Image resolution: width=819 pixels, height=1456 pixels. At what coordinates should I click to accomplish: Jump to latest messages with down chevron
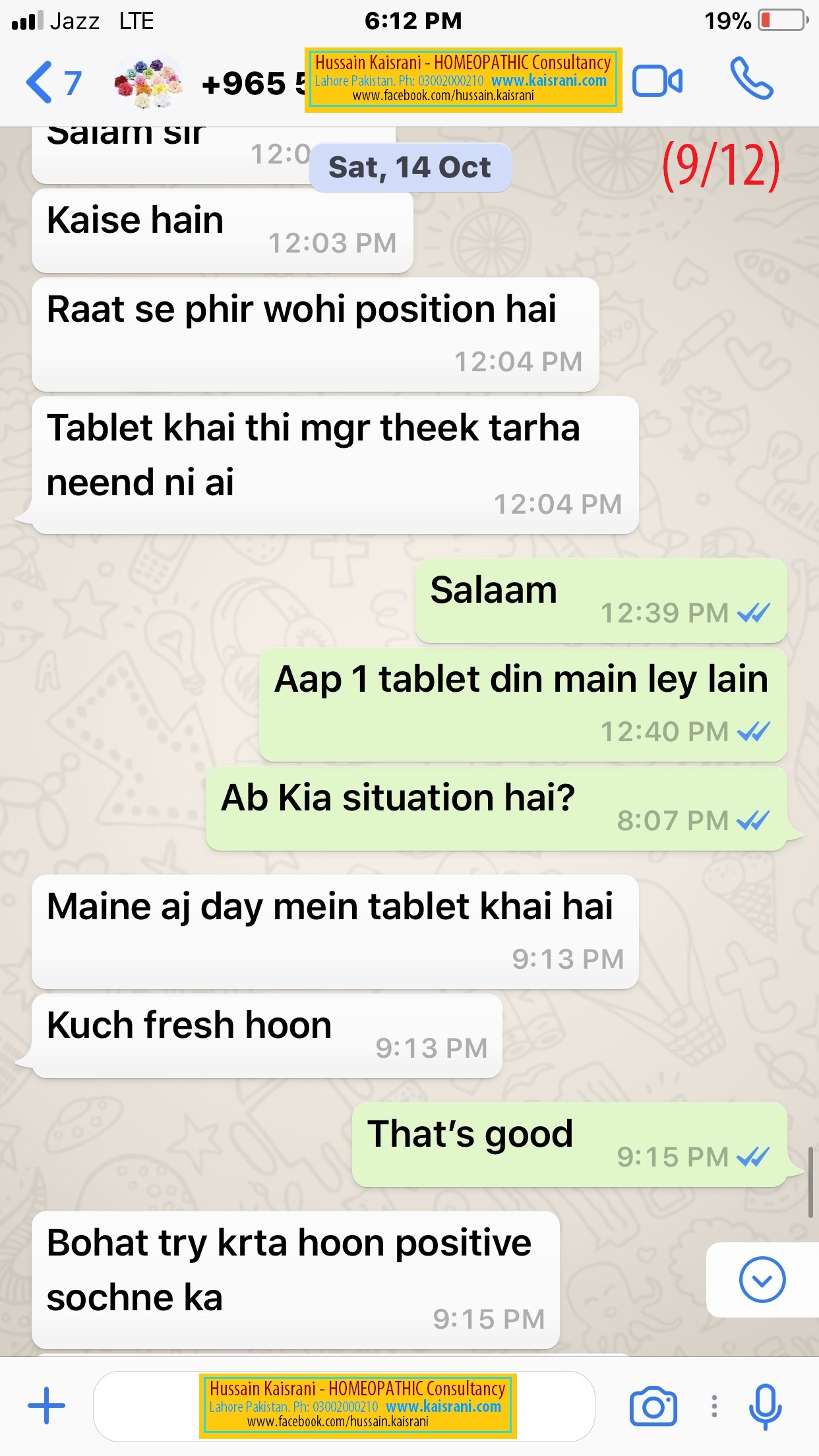point(762,1280)
